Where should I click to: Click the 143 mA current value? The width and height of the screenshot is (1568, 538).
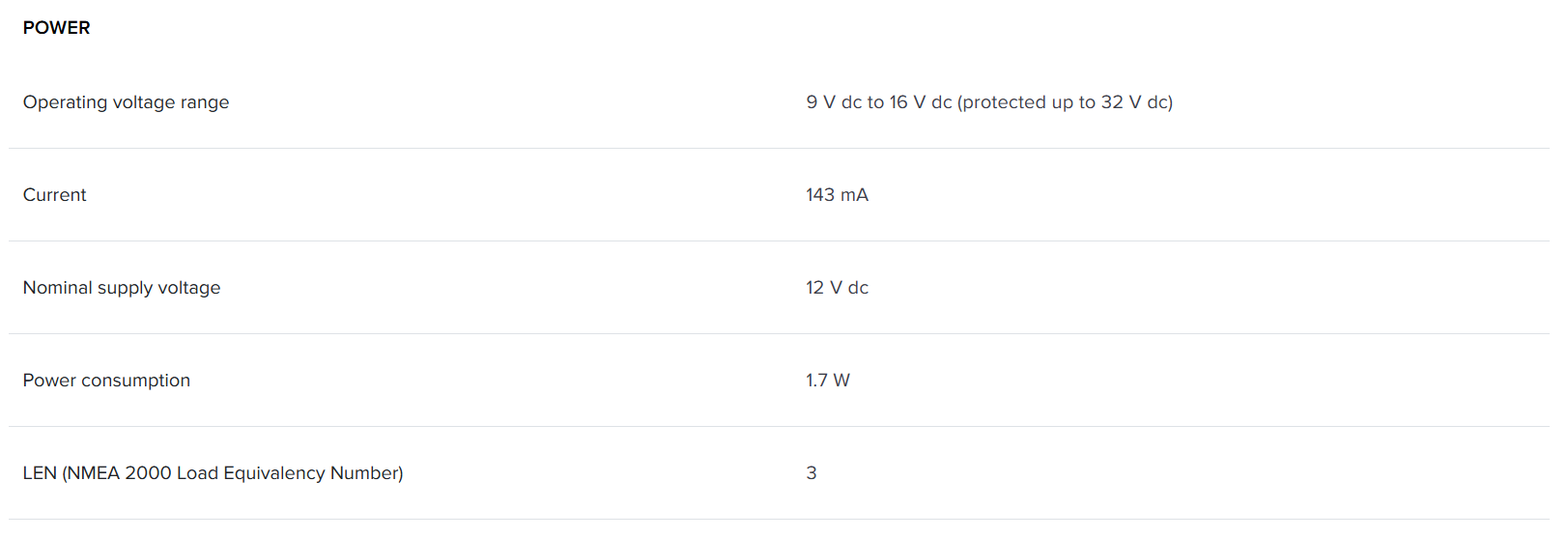pos(837,195)
